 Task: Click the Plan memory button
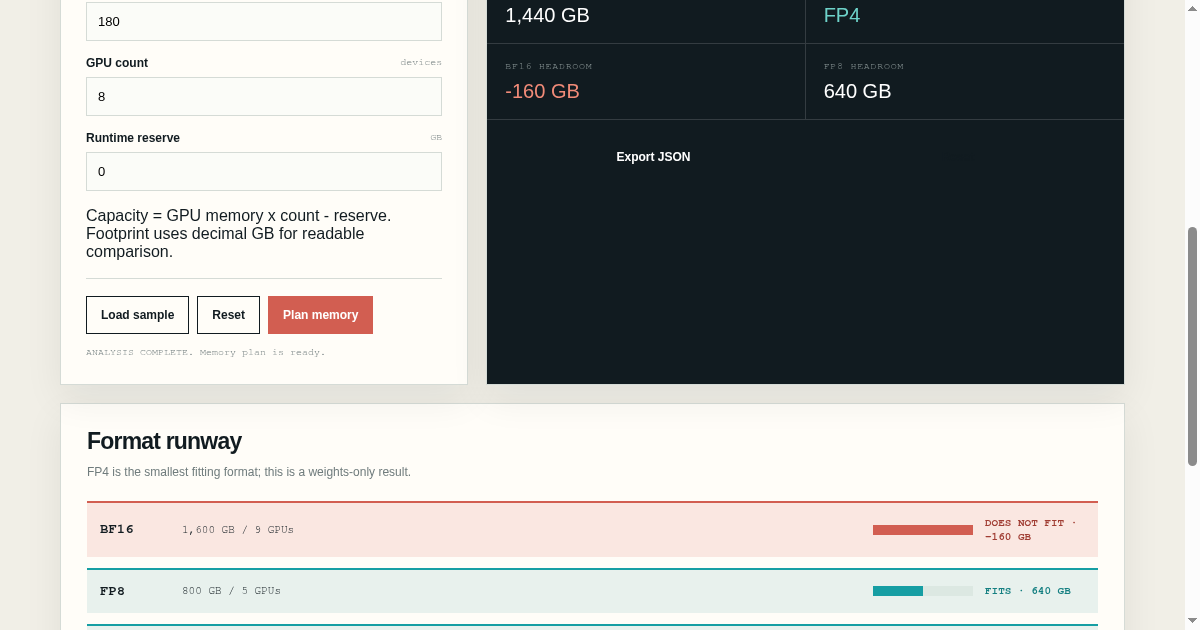(x=320, y=315)
